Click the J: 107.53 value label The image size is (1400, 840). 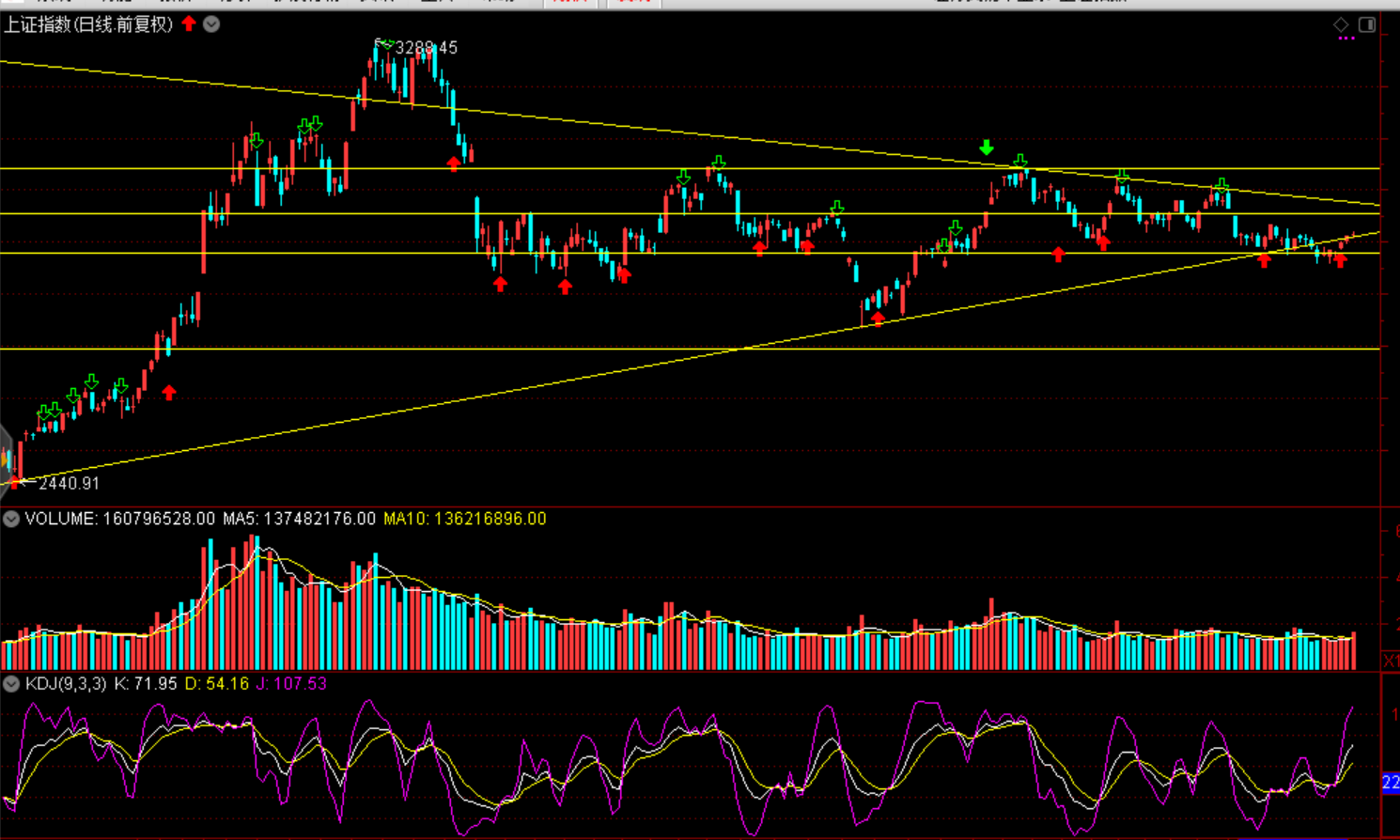coord(291,684)
